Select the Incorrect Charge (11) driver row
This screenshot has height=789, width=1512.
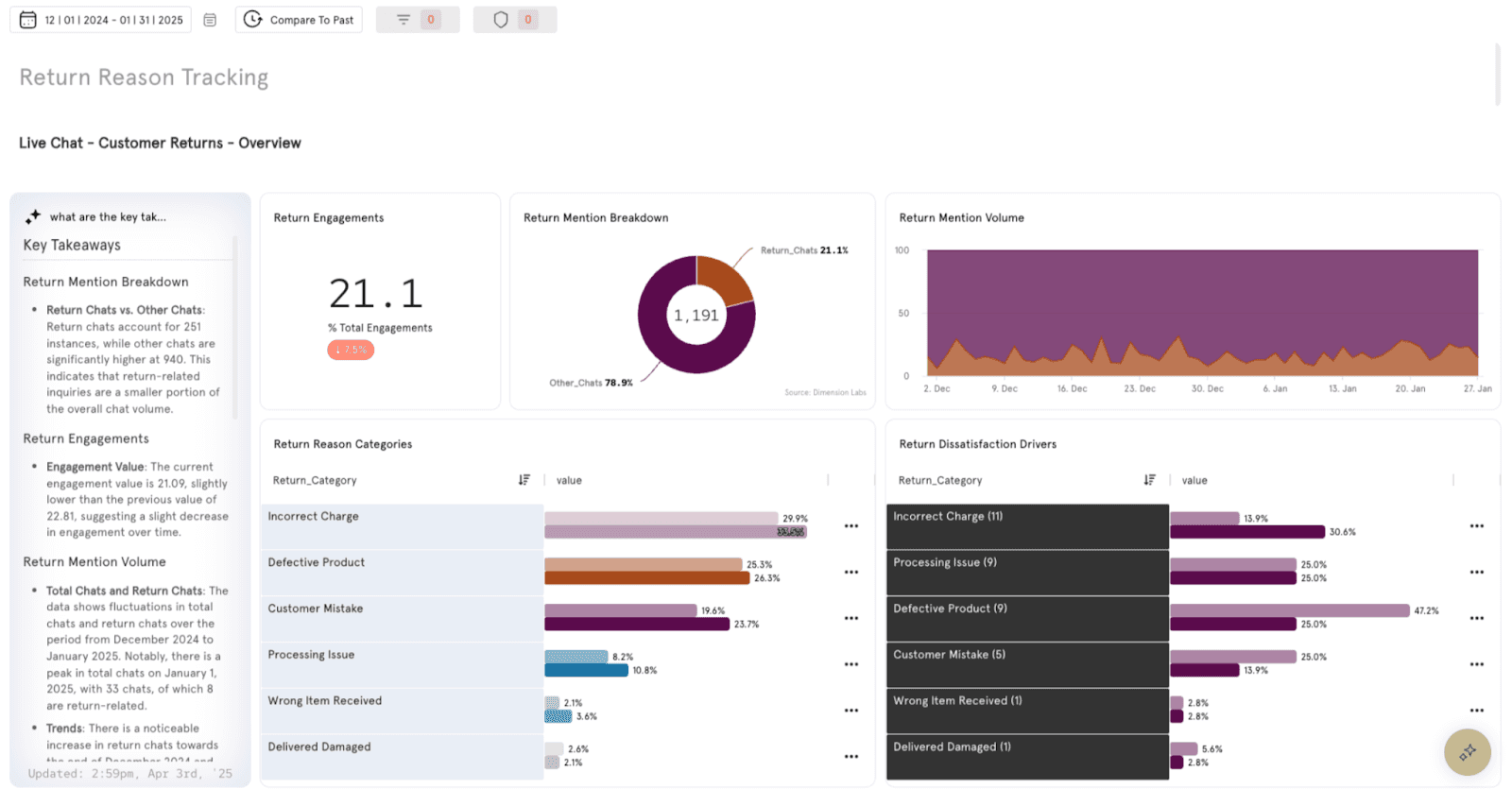pos(1028,526)
